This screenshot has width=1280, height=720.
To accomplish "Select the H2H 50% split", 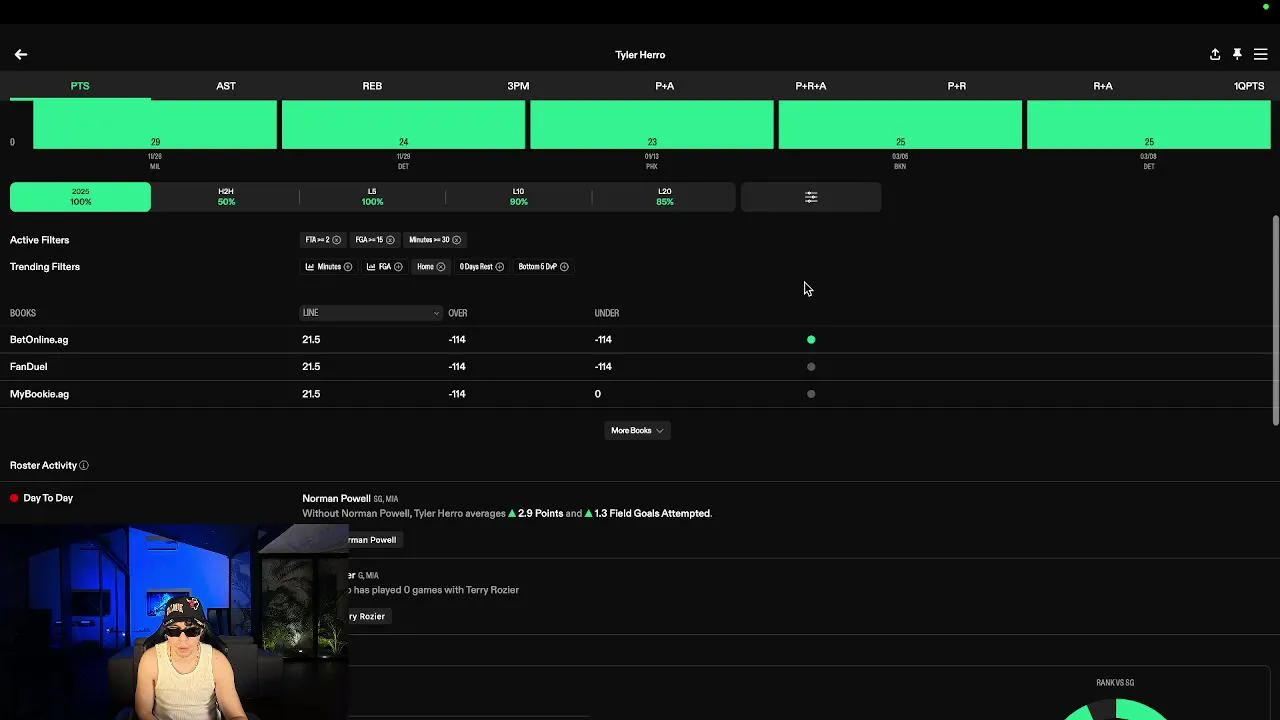I will [226, 197].
